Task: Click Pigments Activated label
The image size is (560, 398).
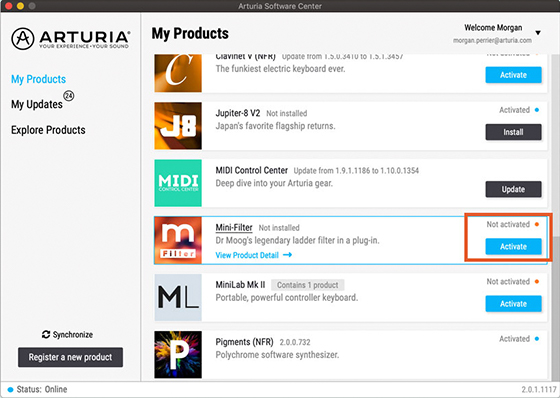Action: coord(515,339)
